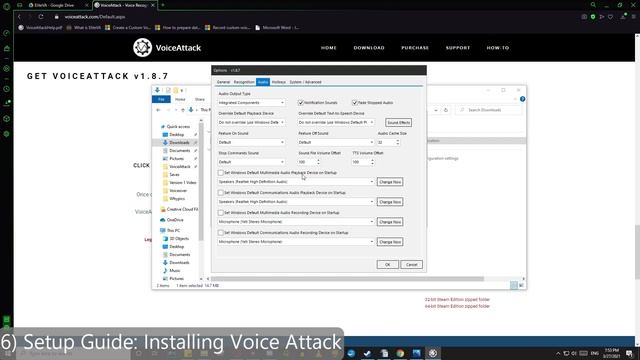Image resolution: width=640 pixels, height=360 pixels.
Task: Click the Search Downloads field in File Explorer
Action: coord(489,110)
